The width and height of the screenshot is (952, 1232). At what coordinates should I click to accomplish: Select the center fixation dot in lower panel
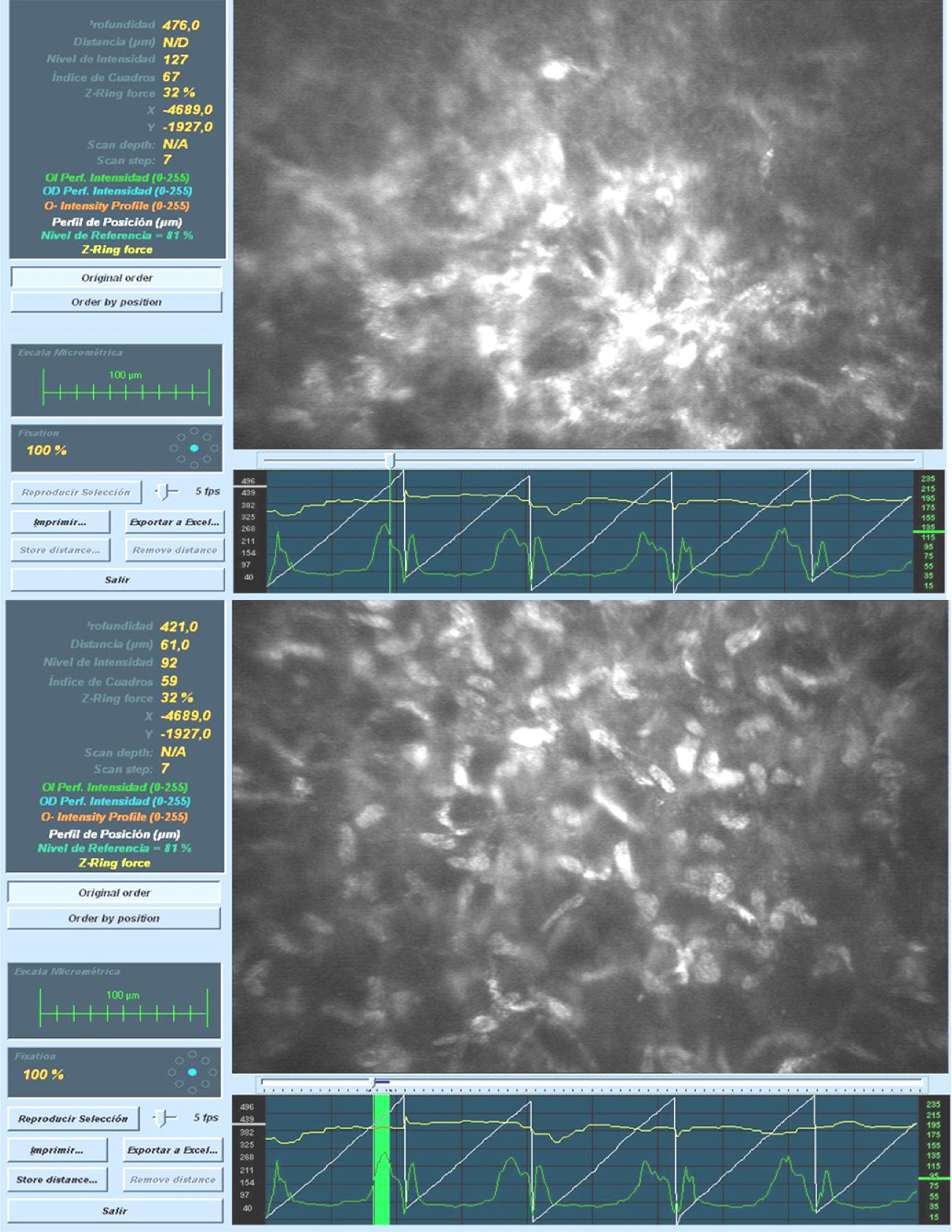coord(193,1072)
